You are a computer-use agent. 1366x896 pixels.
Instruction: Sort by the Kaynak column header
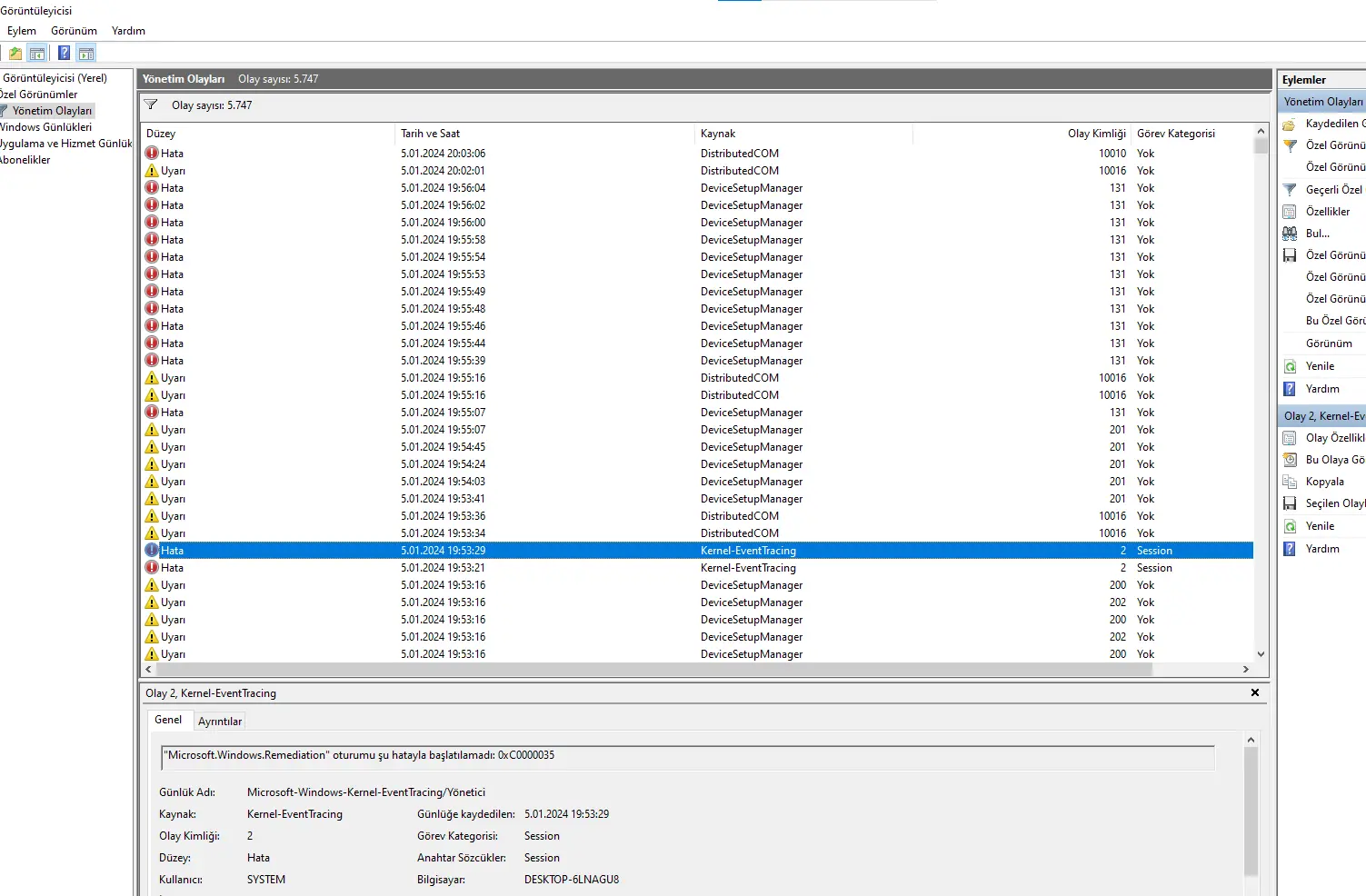(x=803, y=134)
